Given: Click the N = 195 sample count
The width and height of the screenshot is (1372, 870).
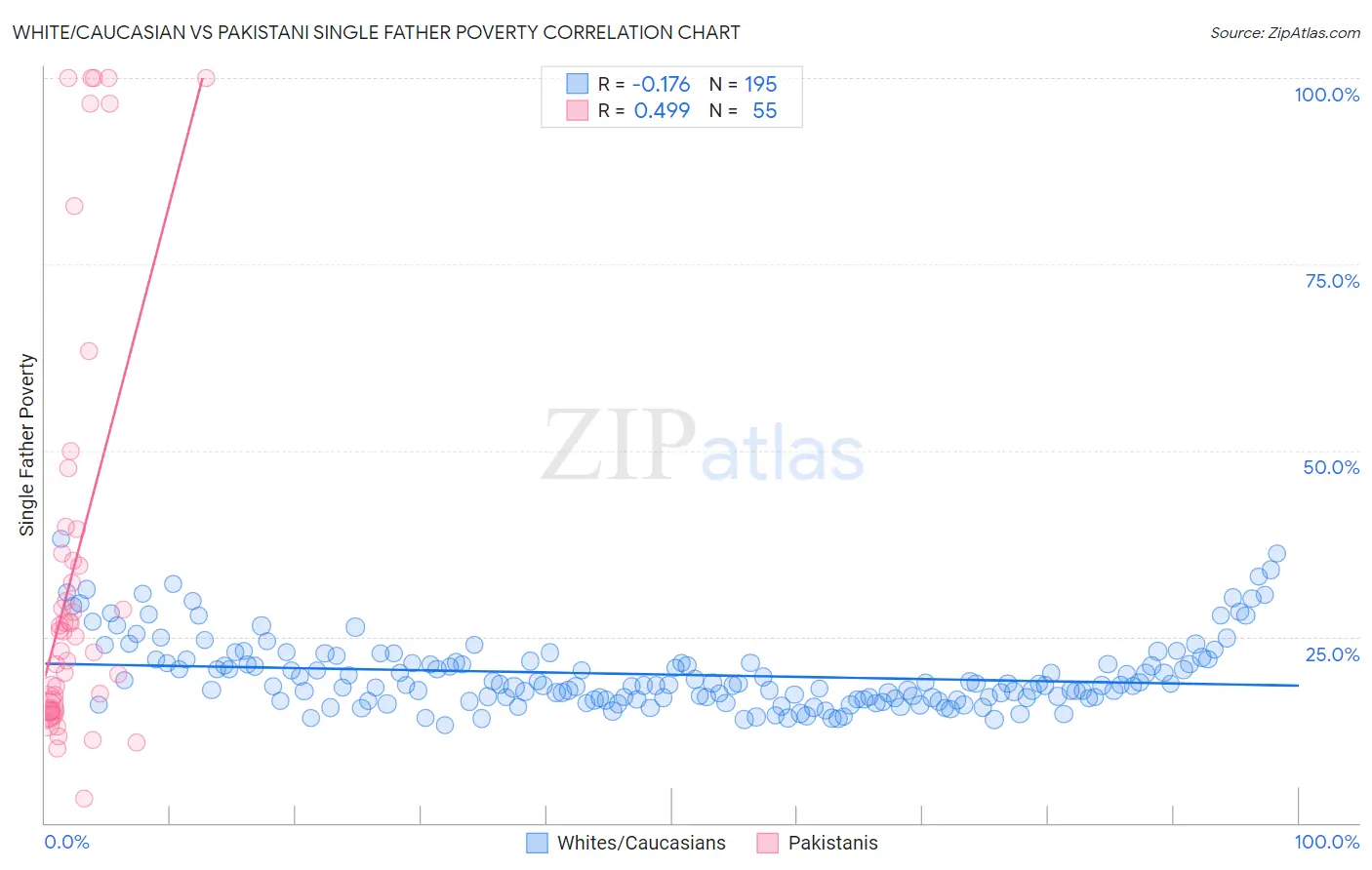Looking at the screenshot, I should point(744,84).
